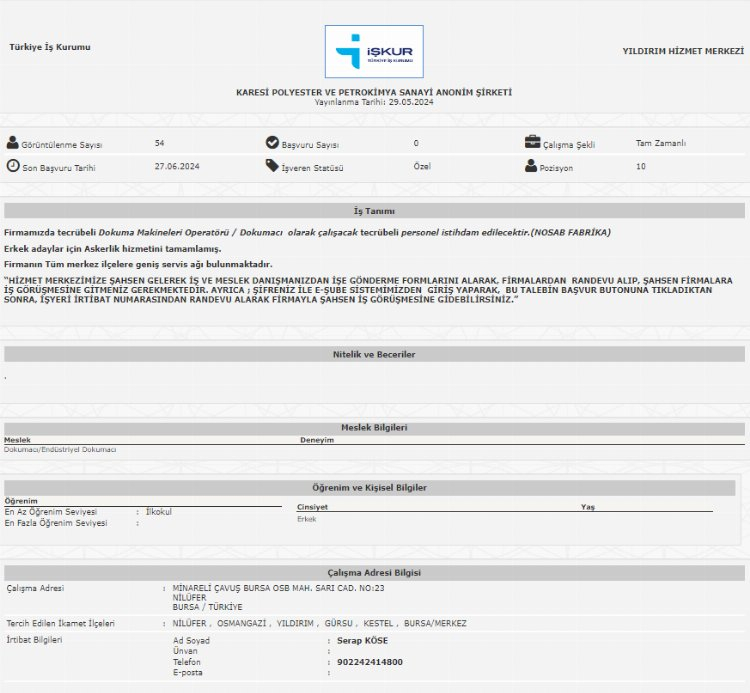750x693 pixels.
Task: Select the Nitelik ve Beceriler section header
Action: coord(374,354)
